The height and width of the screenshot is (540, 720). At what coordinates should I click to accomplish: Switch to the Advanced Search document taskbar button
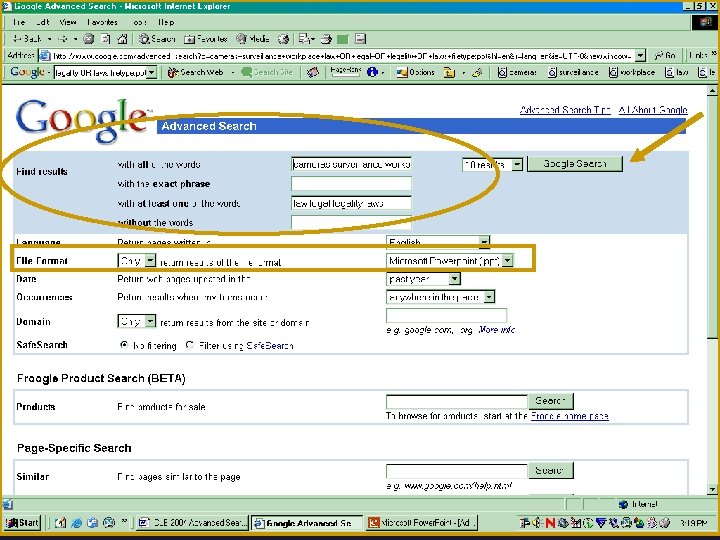pyautogui.click(x=193, y=523)
